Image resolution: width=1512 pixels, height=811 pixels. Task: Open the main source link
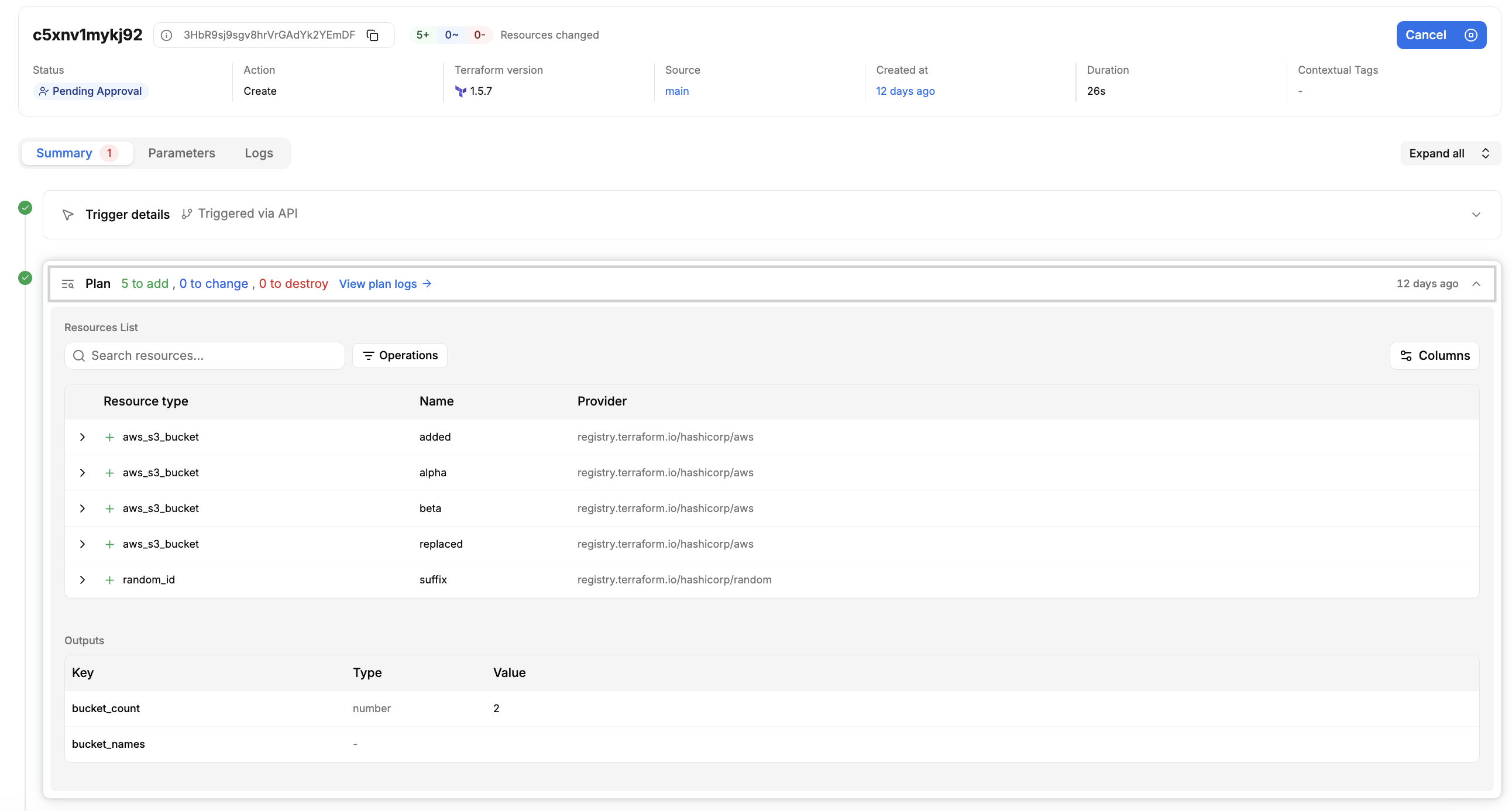677,91
